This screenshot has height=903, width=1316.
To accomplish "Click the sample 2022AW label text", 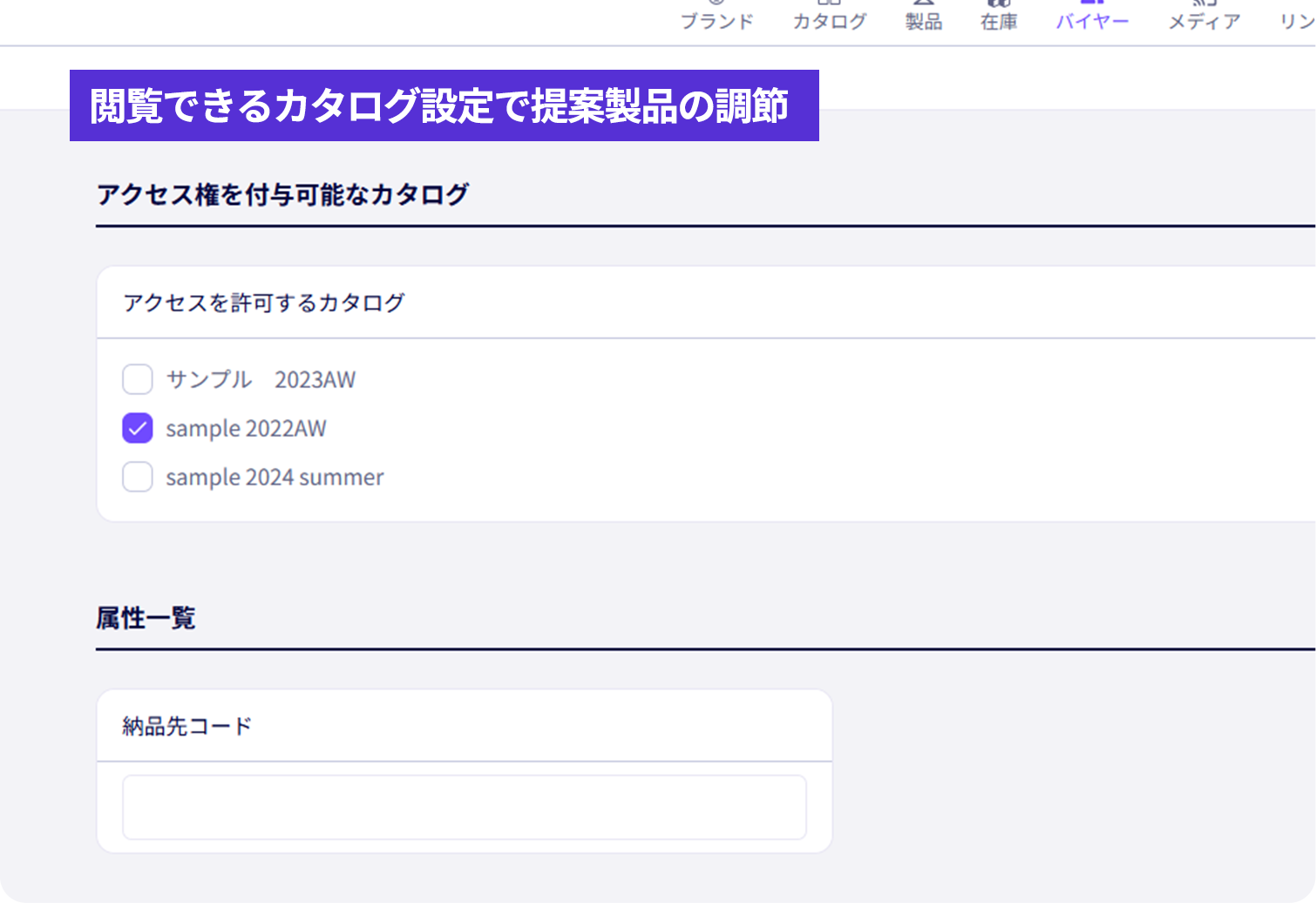I will tap(246, 428).
